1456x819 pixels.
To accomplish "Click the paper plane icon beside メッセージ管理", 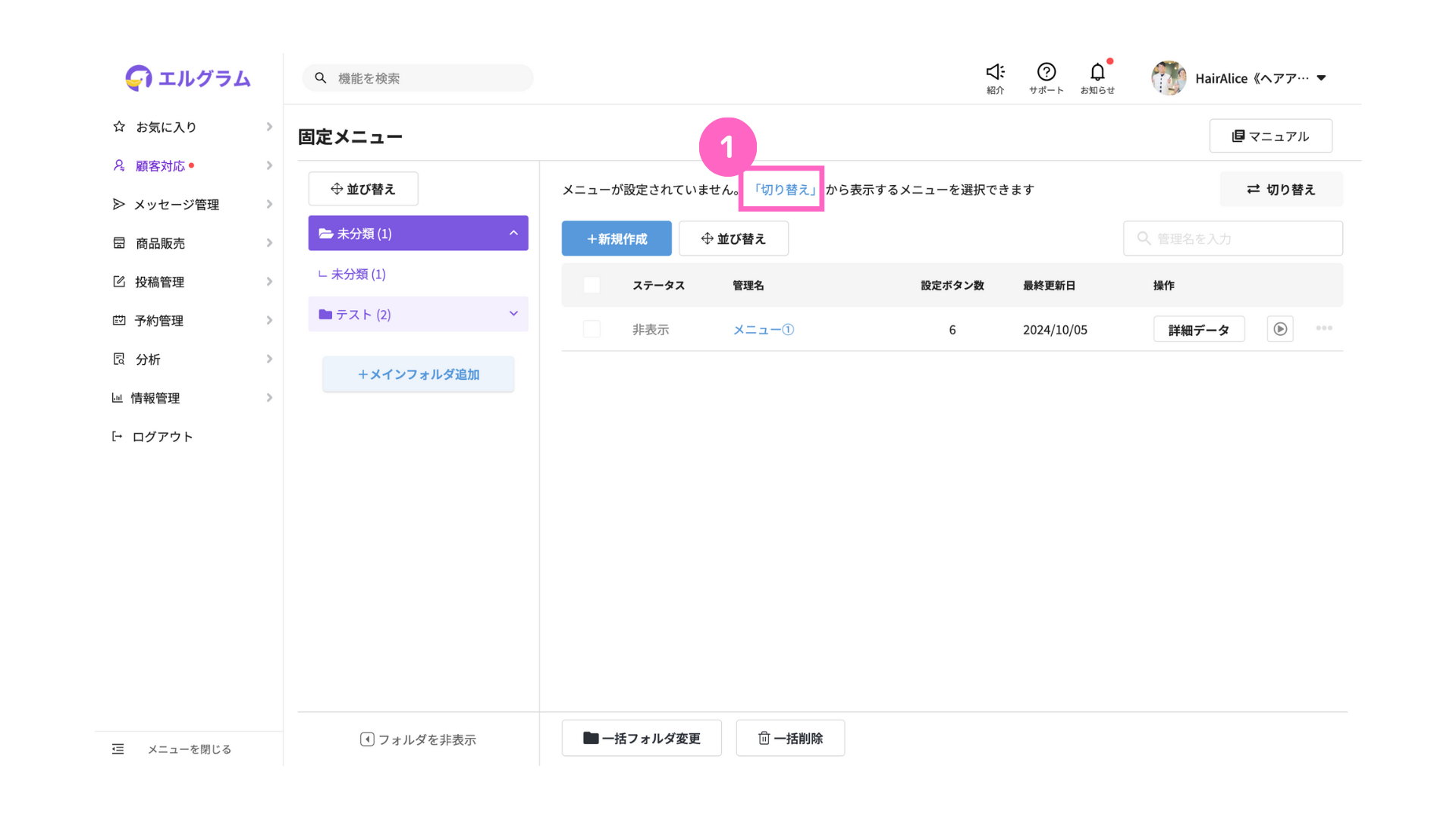I will point(118,204).
